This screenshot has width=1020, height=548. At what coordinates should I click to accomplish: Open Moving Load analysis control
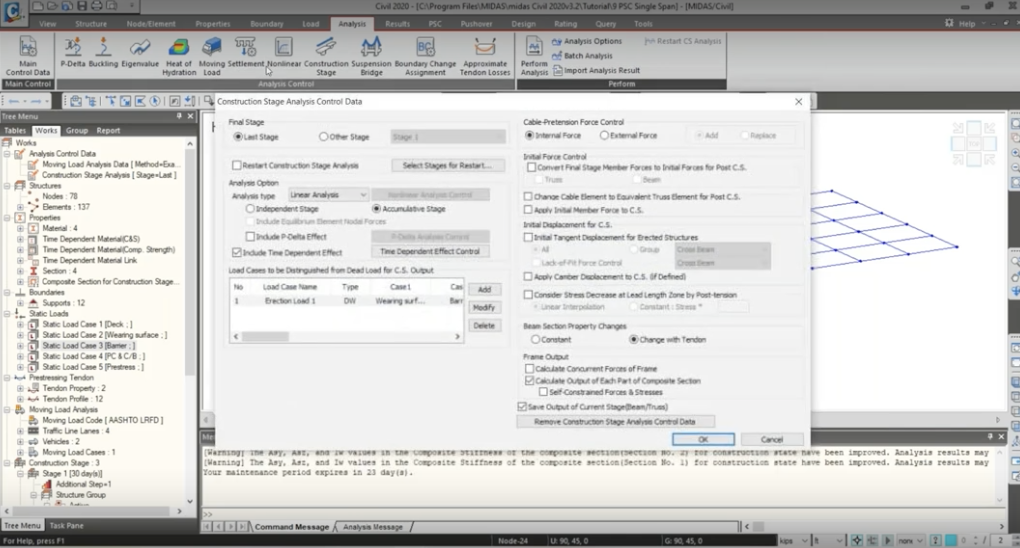point(211,57)
